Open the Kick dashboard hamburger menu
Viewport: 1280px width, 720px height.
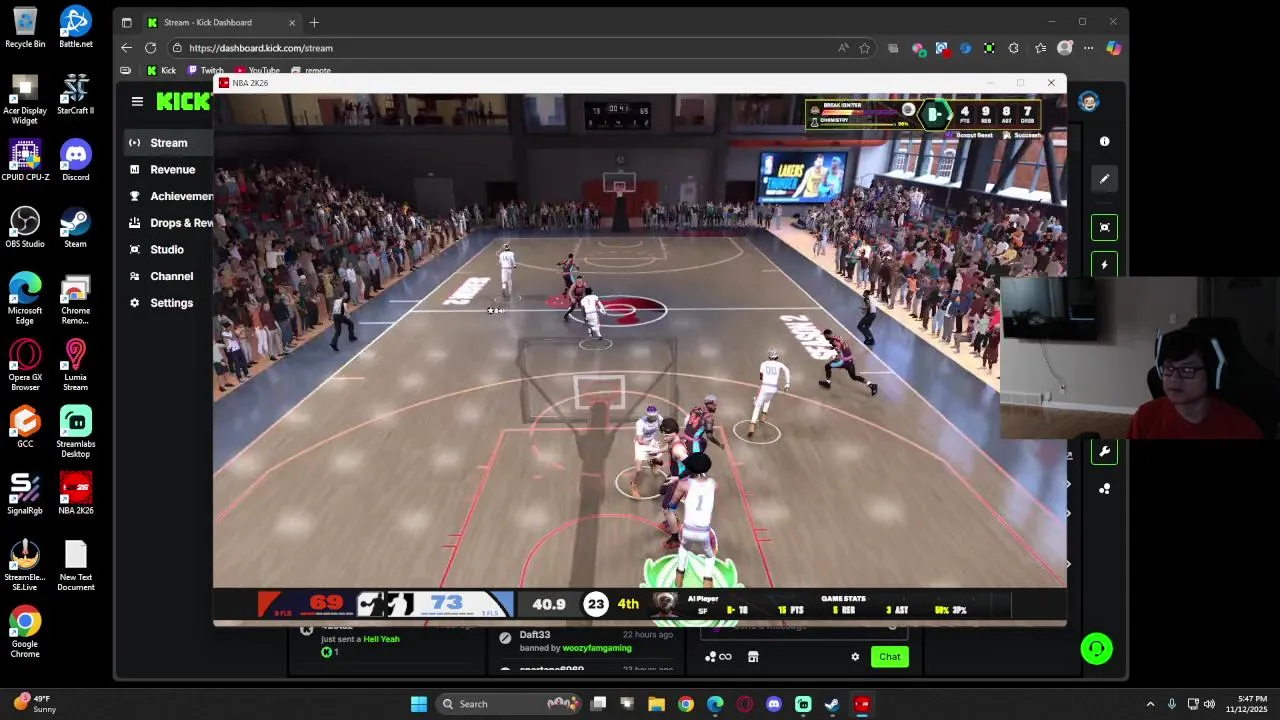(137, 101)
